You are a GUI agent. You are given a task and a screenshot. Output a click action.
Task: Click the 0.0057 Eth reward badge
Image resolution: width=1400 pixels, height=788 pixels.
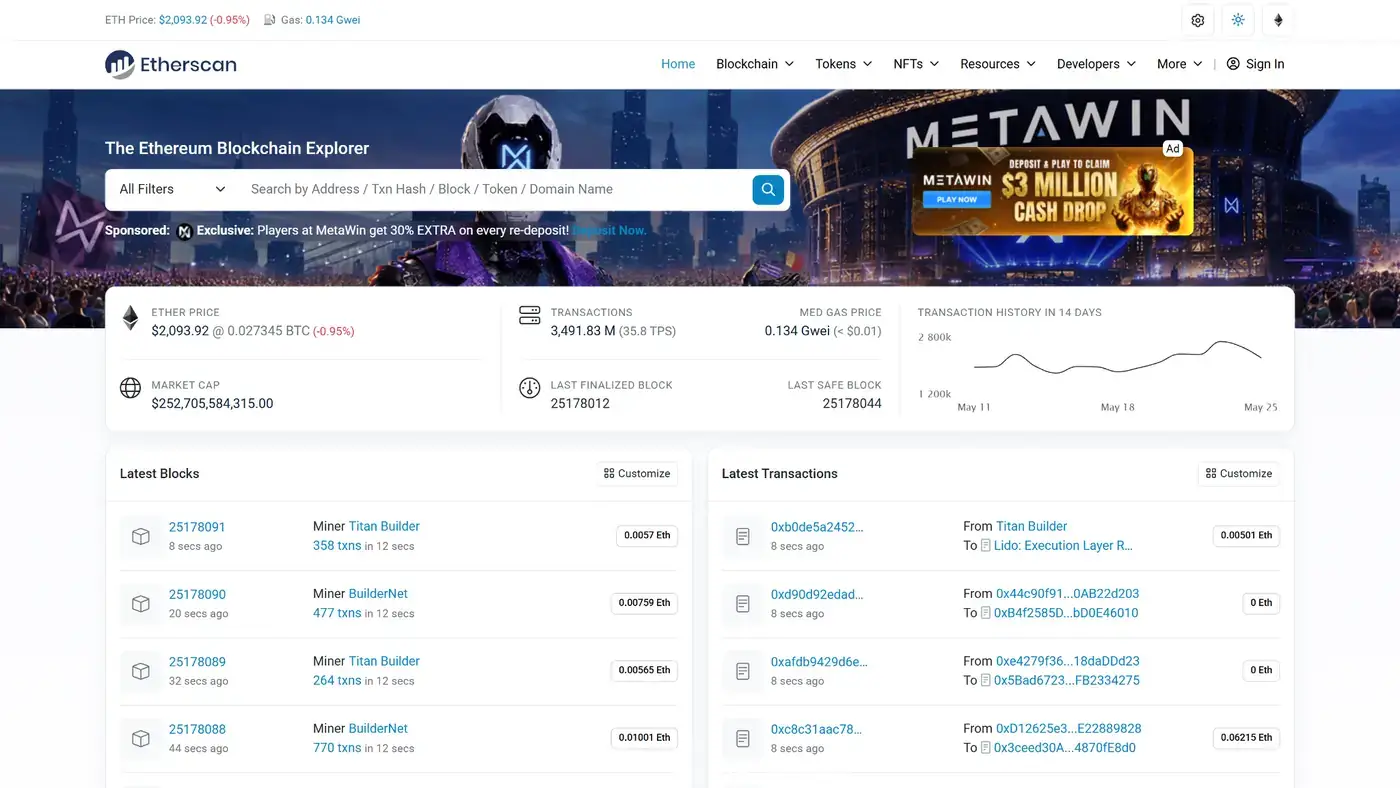click(647, 536)
